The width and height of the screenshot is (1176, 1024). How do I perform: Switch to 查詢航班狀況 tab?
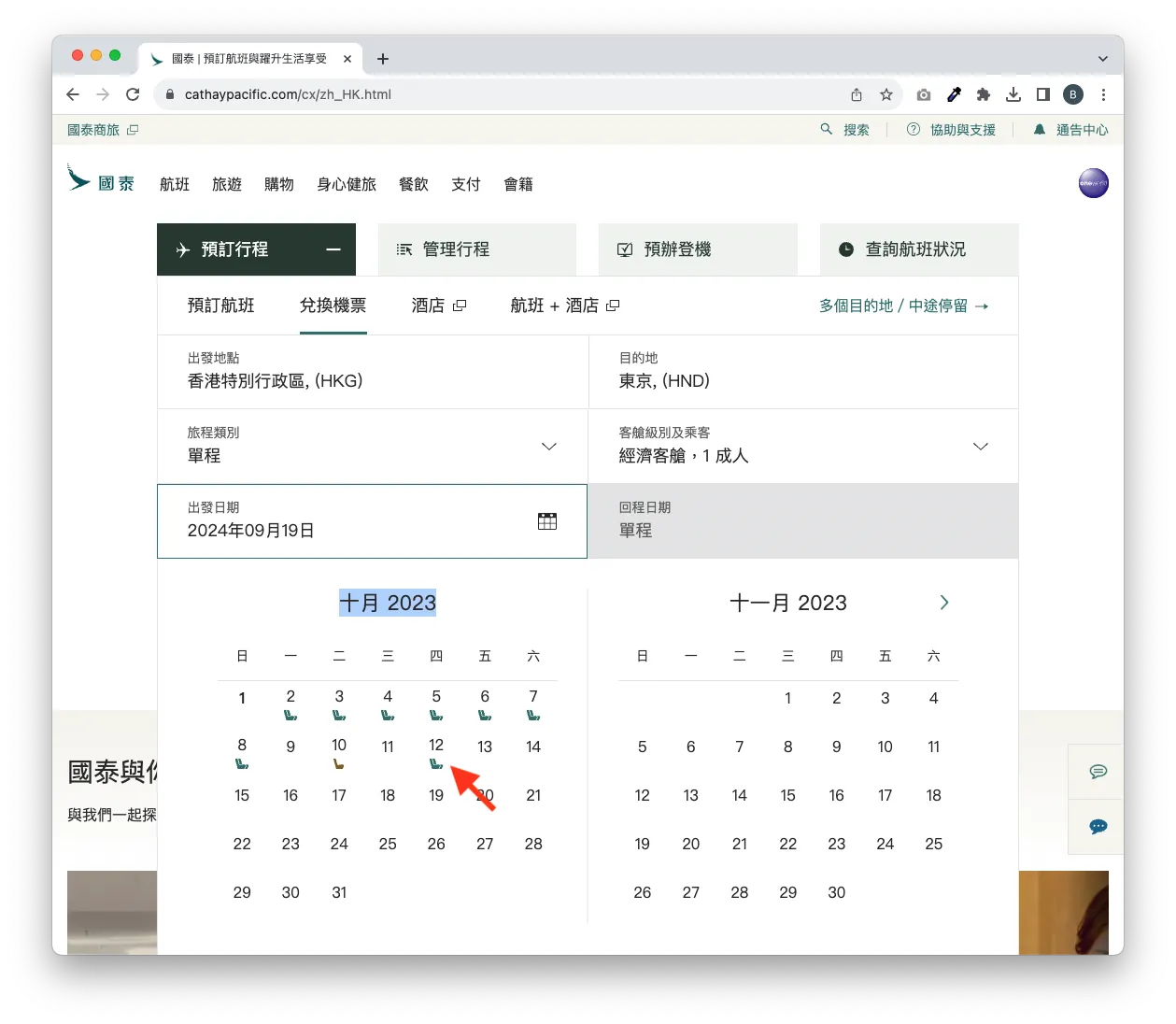(x=919, y=249)
